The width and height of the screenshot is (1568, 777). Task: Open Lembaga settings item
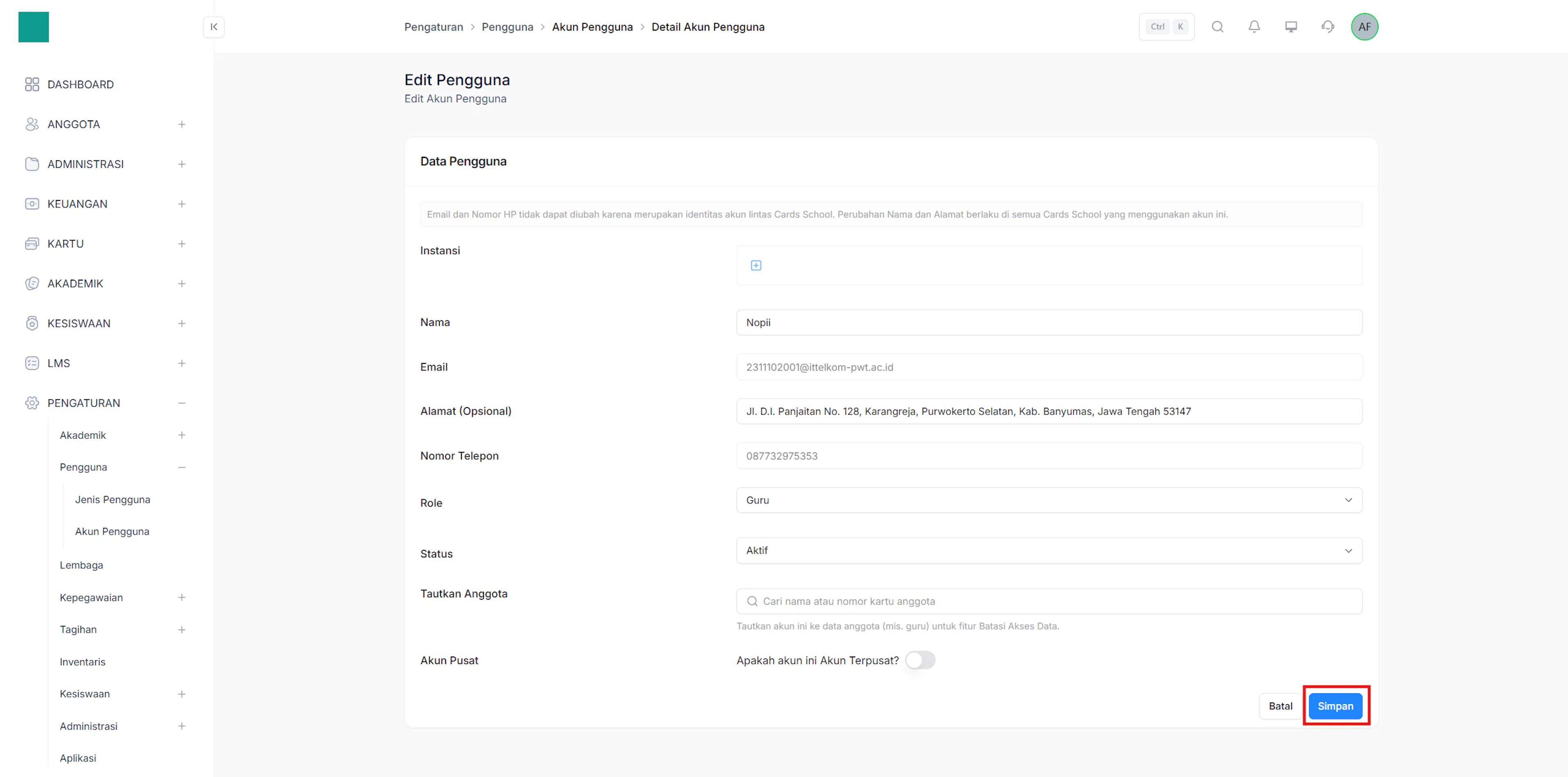[82, 565]
